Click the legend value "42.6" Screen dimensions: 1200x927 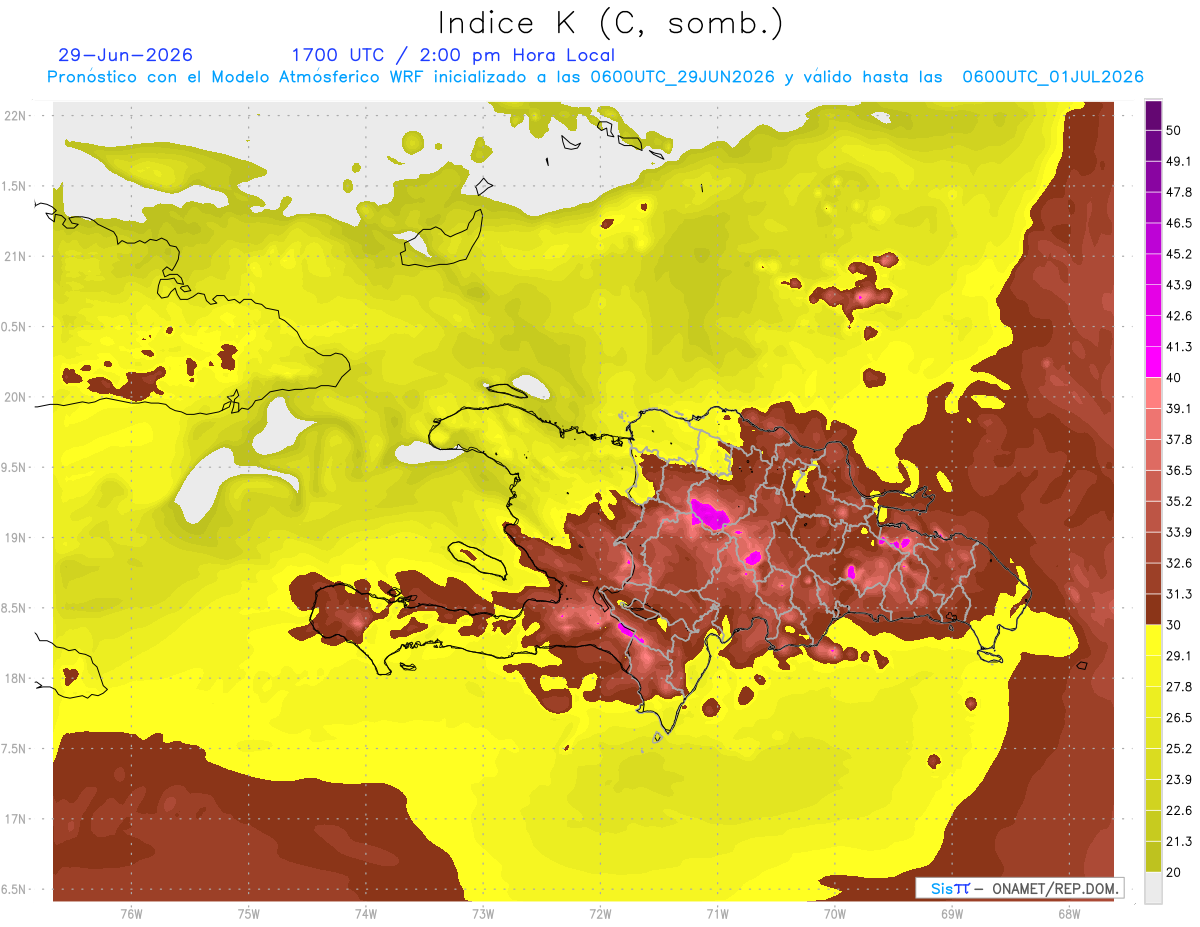(1179, 316)
